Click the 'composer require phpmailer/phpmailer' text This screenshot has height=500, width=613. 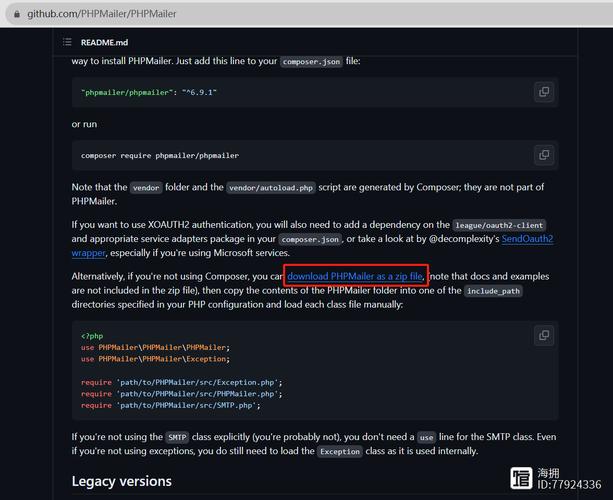pyautogui.click(x=160, y=156)
